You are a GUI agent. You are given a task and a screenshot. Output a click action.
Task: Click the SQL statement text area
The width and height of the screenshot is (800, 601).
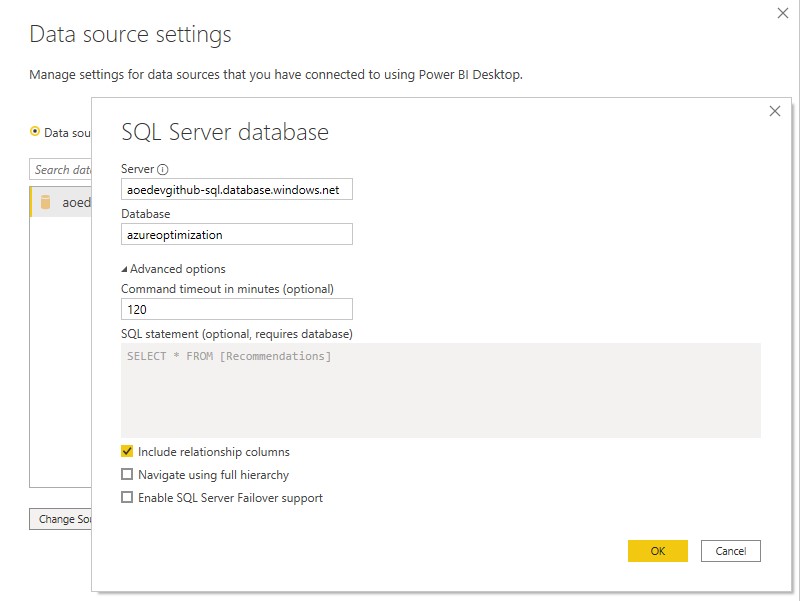tap(441, 390)
